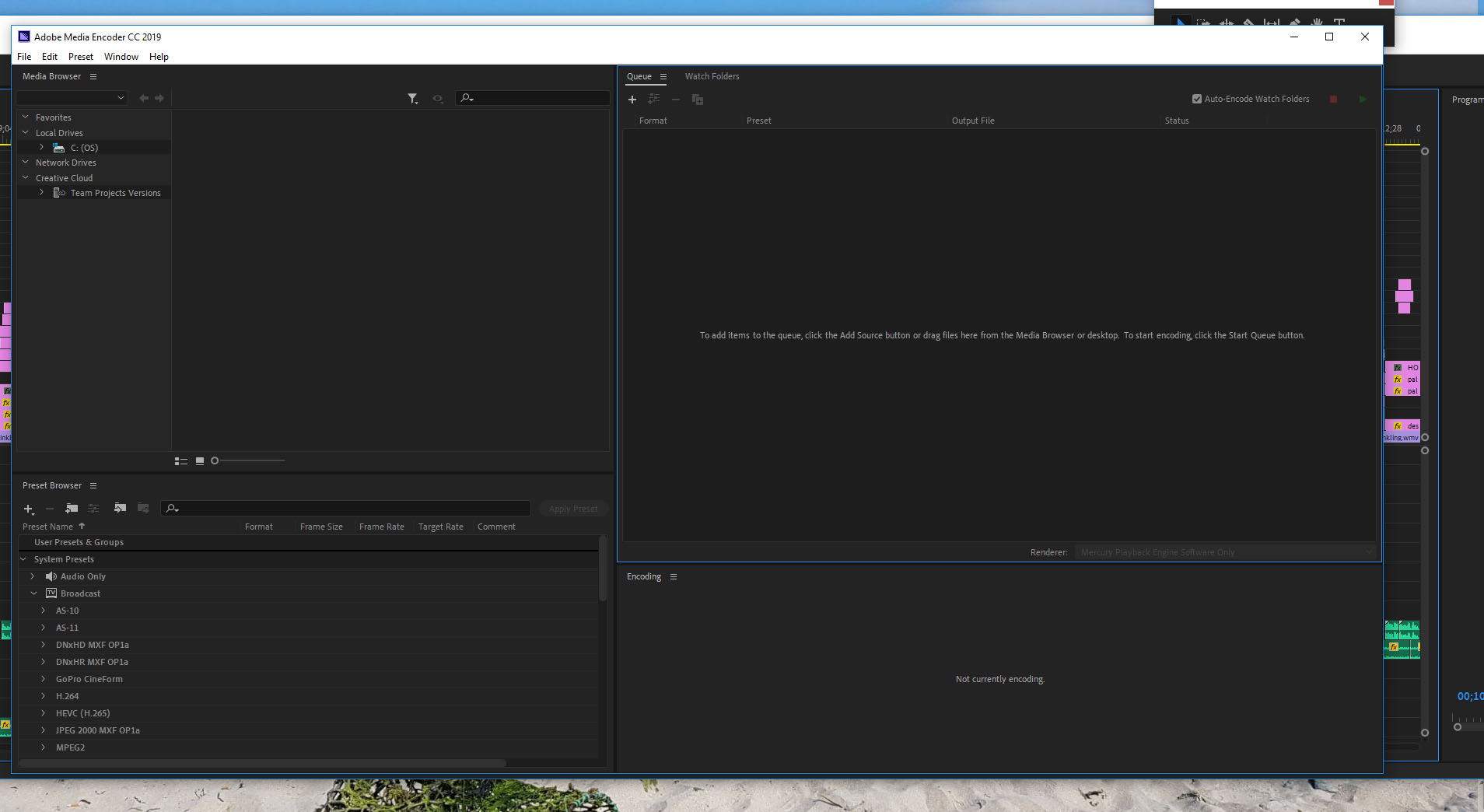Add a source to the Queue

point(632,100)
